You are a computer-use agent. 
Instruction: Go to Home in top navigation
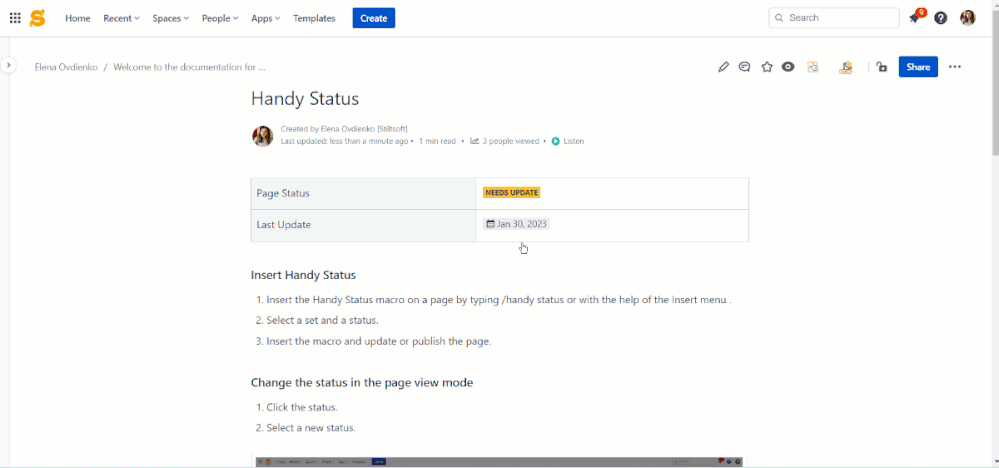pos(78,18)
